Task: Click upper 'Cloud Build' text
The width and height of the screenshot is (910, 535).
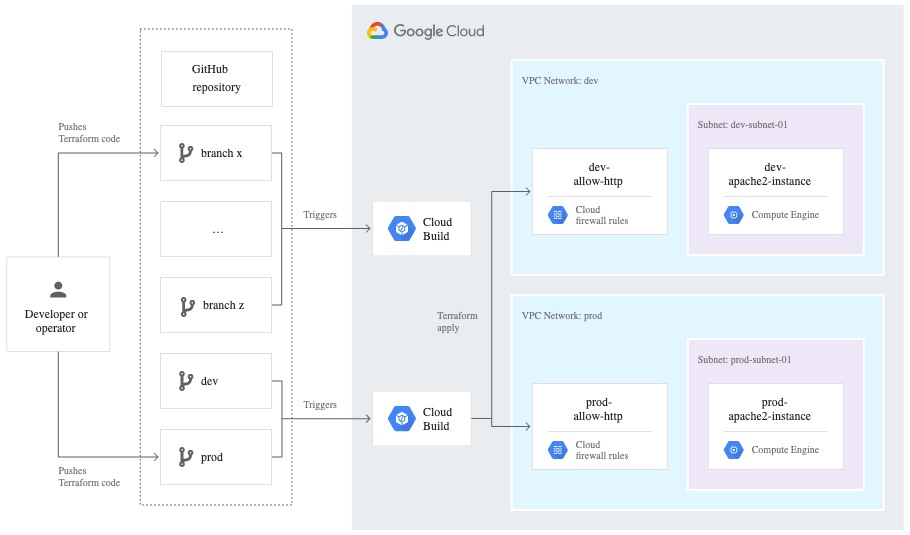Action: [437, 229]
